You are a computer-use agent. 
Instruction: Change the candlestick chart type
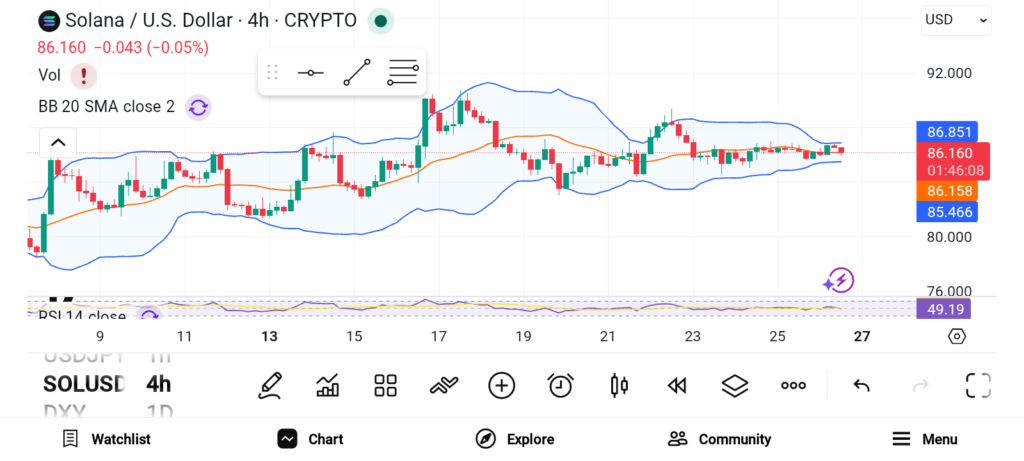point(618,385)
